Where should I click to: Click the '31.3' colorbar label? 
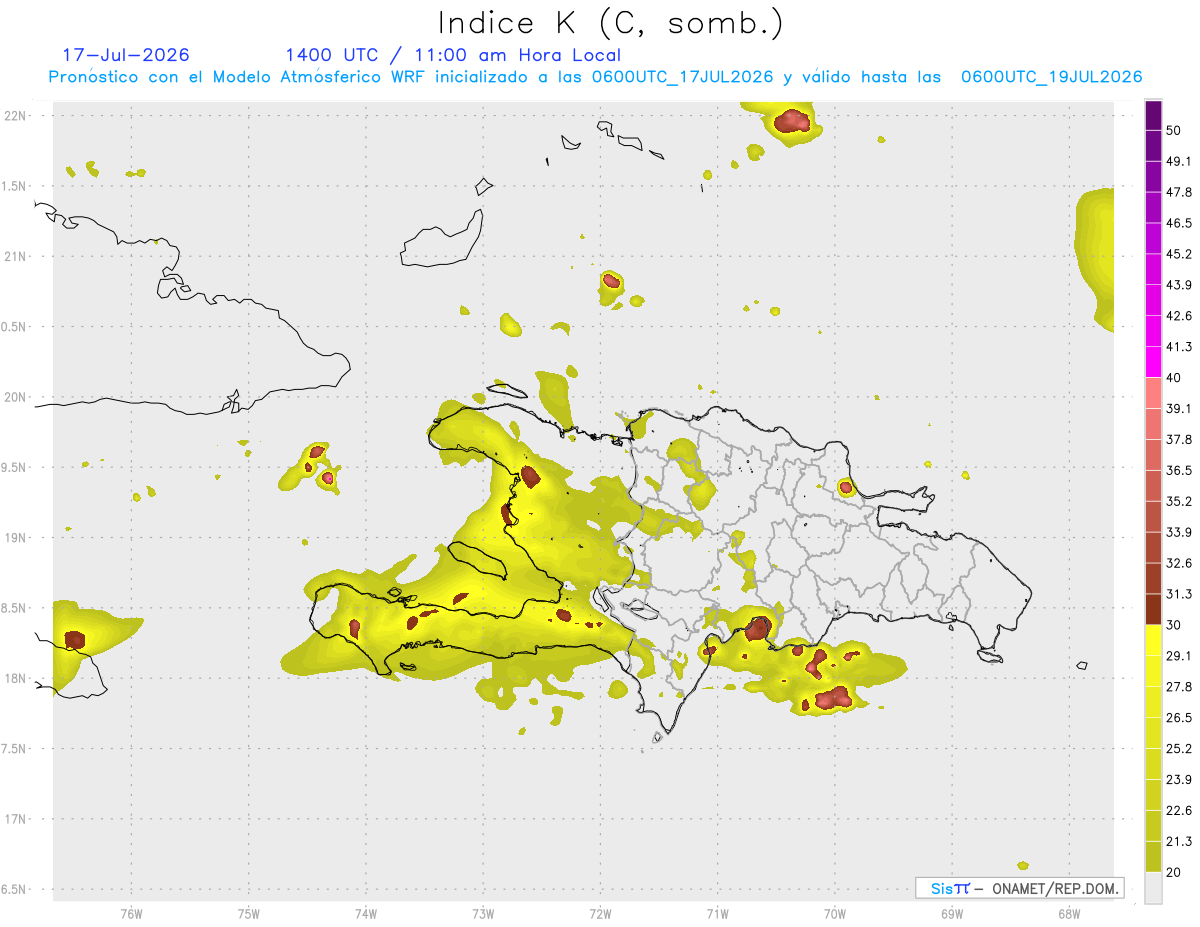pos(1179,594)
